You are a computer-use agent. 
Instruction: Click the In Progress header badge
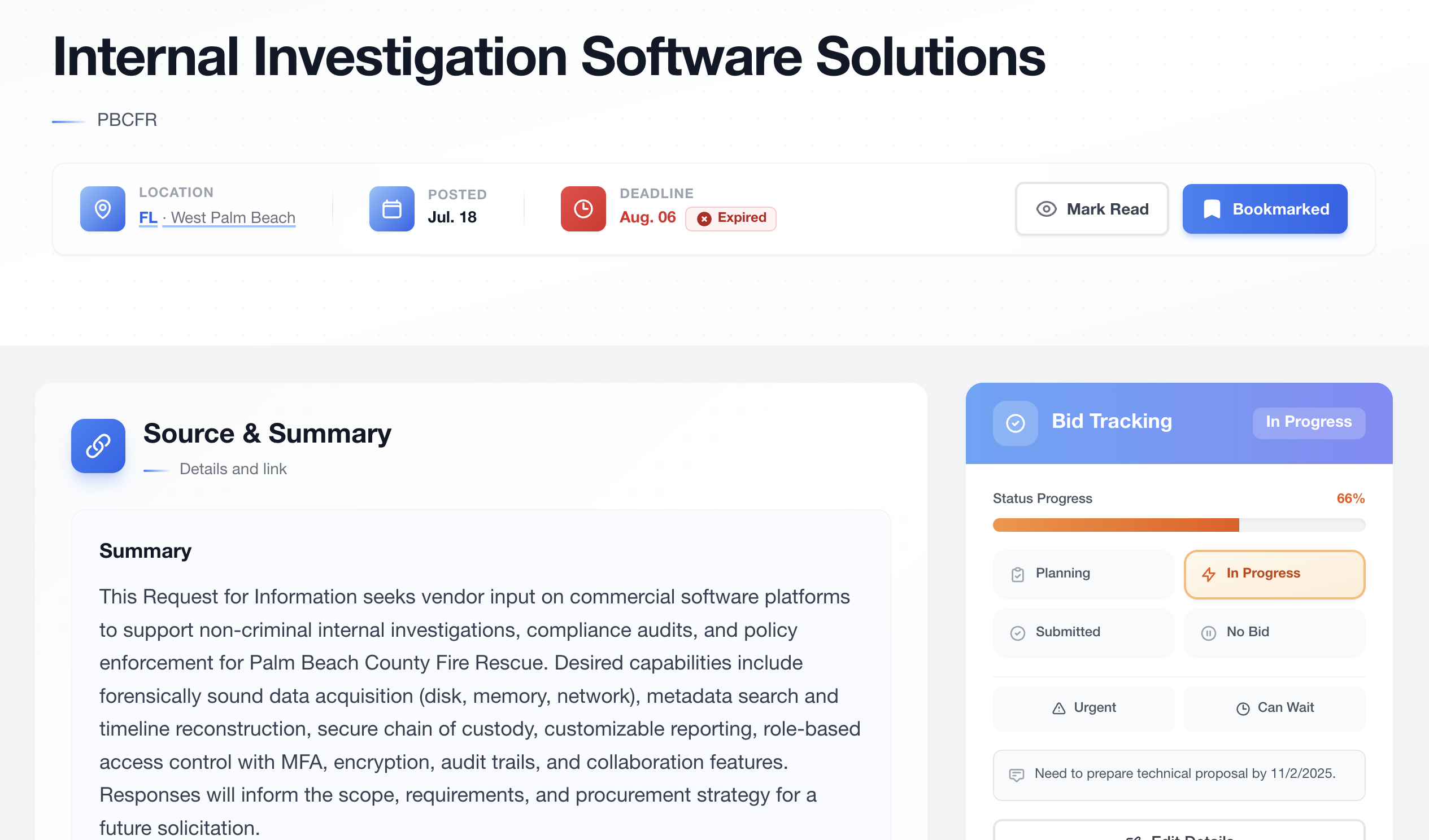1308,422
